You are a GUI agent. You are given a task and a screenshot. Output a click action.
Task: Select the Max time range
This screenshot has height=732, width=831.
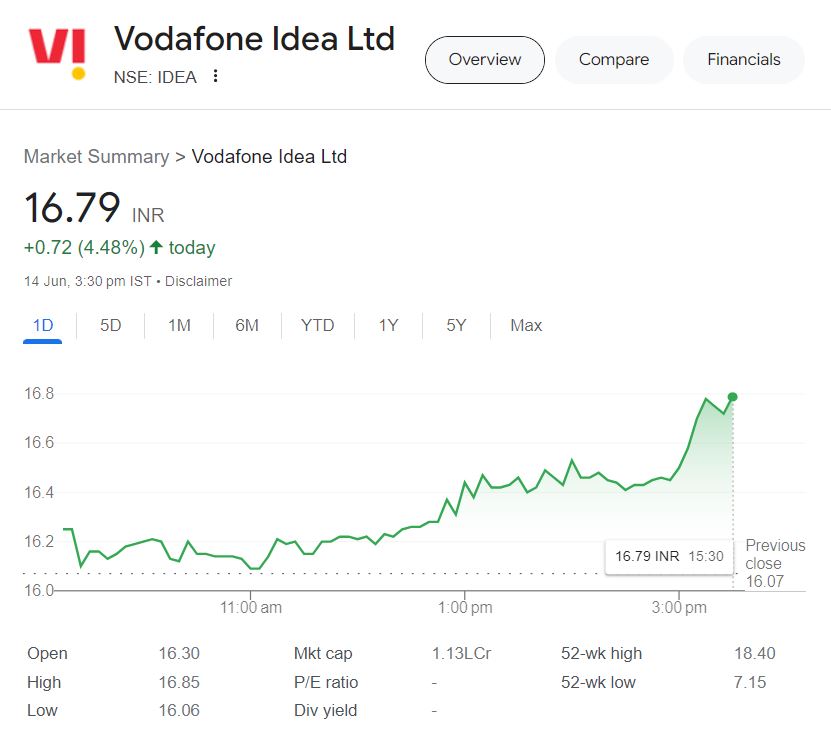click(526, 325)
